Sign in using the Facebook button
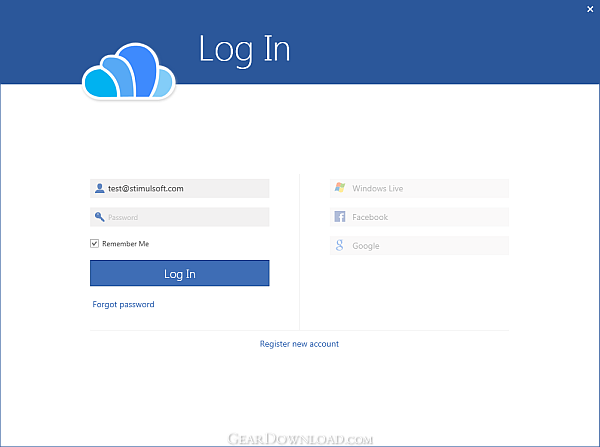Image resolution: width=600 pixels, height=447 pixels. click(419, 217)
